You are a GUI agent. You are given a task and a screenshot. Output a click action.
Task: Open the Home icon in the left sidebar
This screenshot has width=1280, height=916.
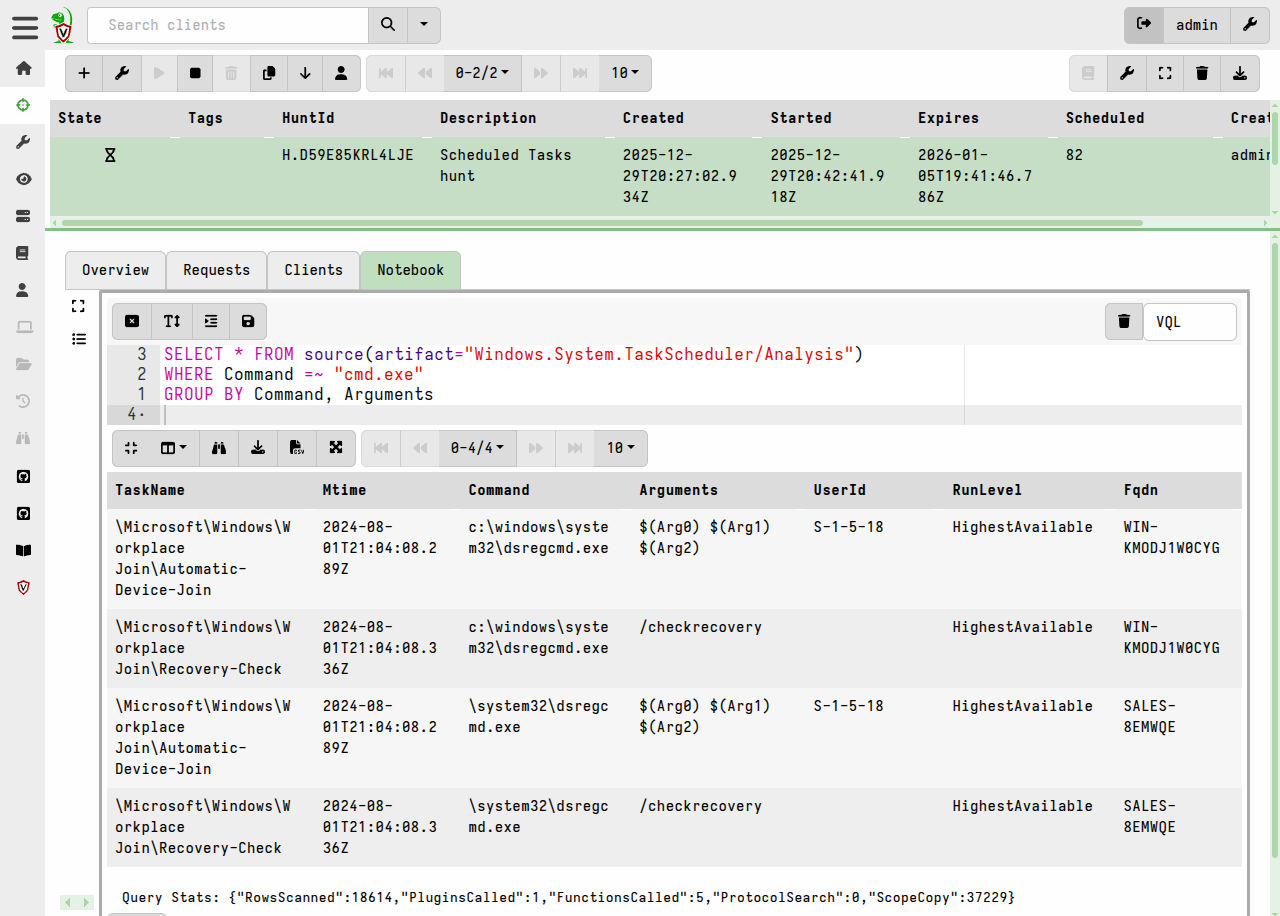[x=23, y=68]
